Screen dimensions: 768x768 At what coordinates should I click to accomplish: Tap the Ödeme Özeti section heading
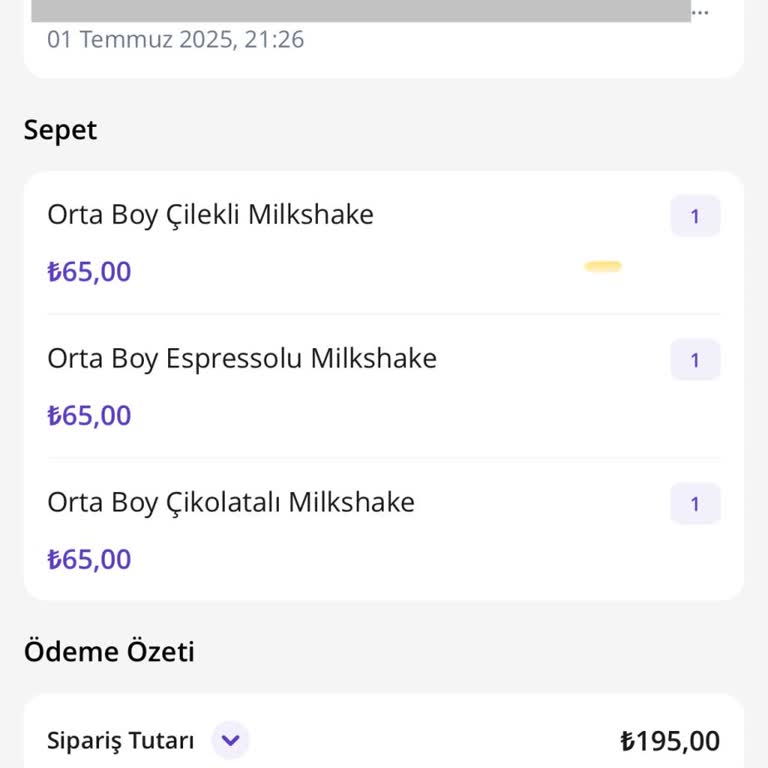(109, 652)
